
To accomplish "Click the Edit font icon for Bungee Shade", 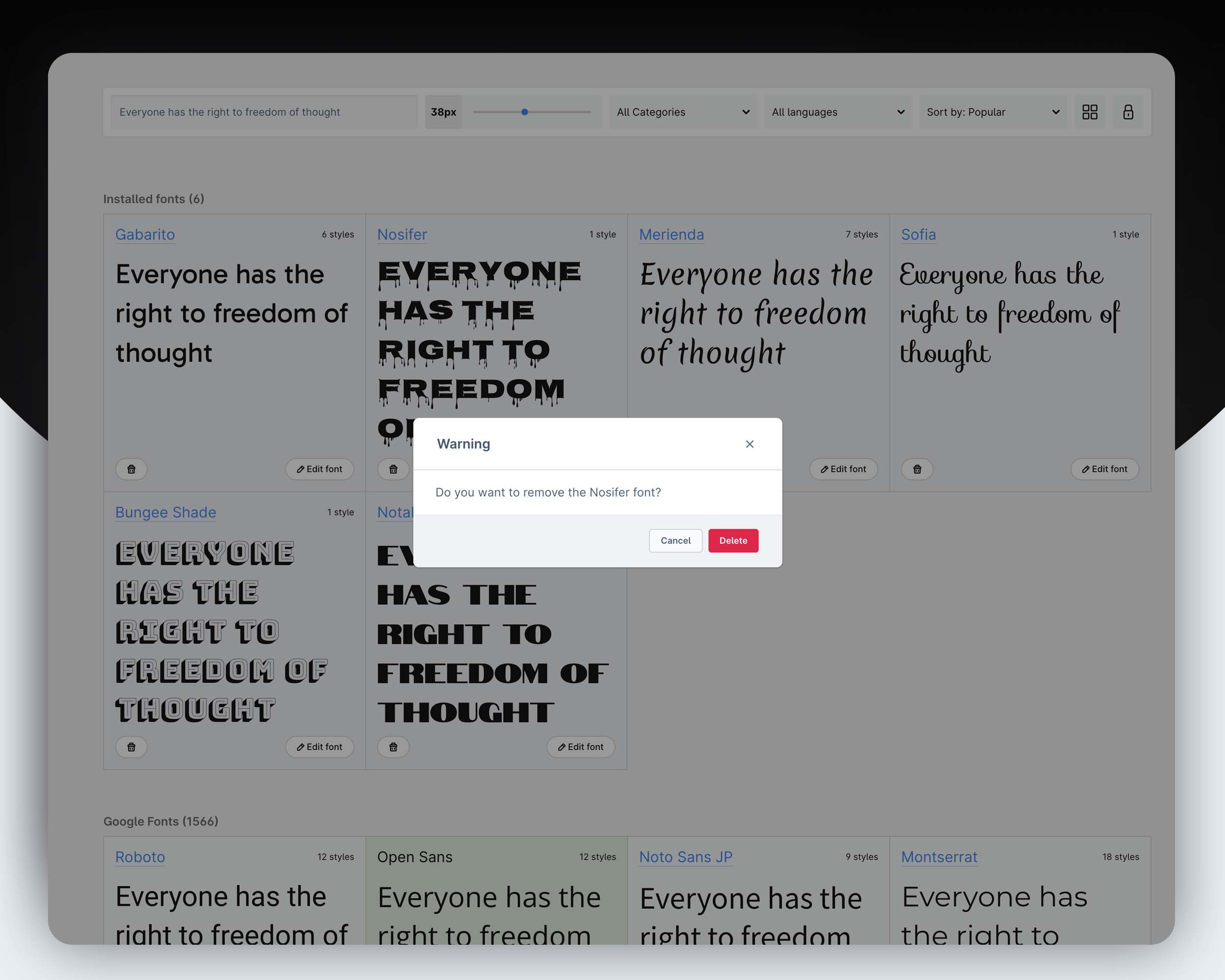I will point(318,747).
